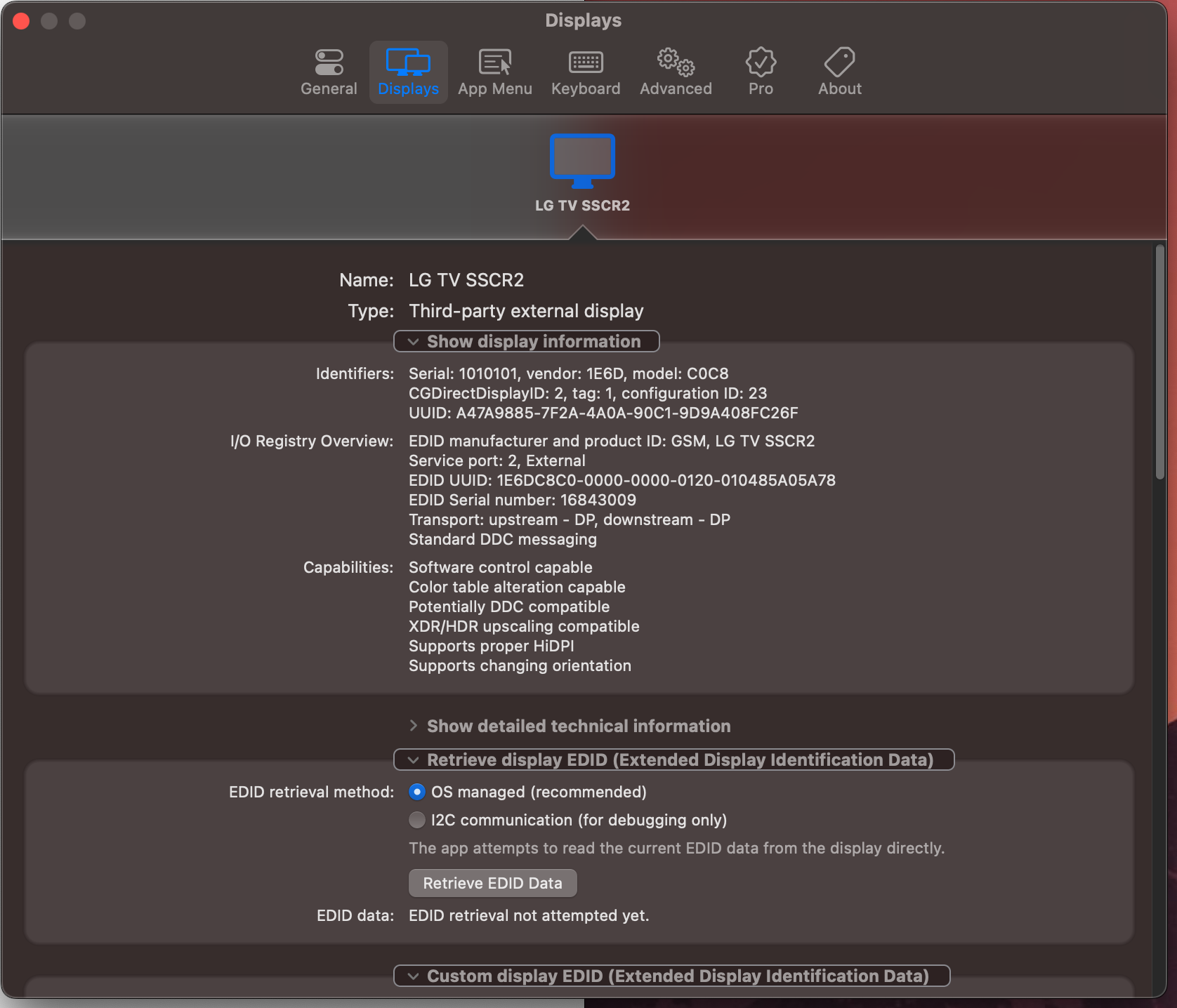This screenshot has height=1008, width=1177.
Task: Open the Keyboard tab icon
Action: tap(586, 62)
